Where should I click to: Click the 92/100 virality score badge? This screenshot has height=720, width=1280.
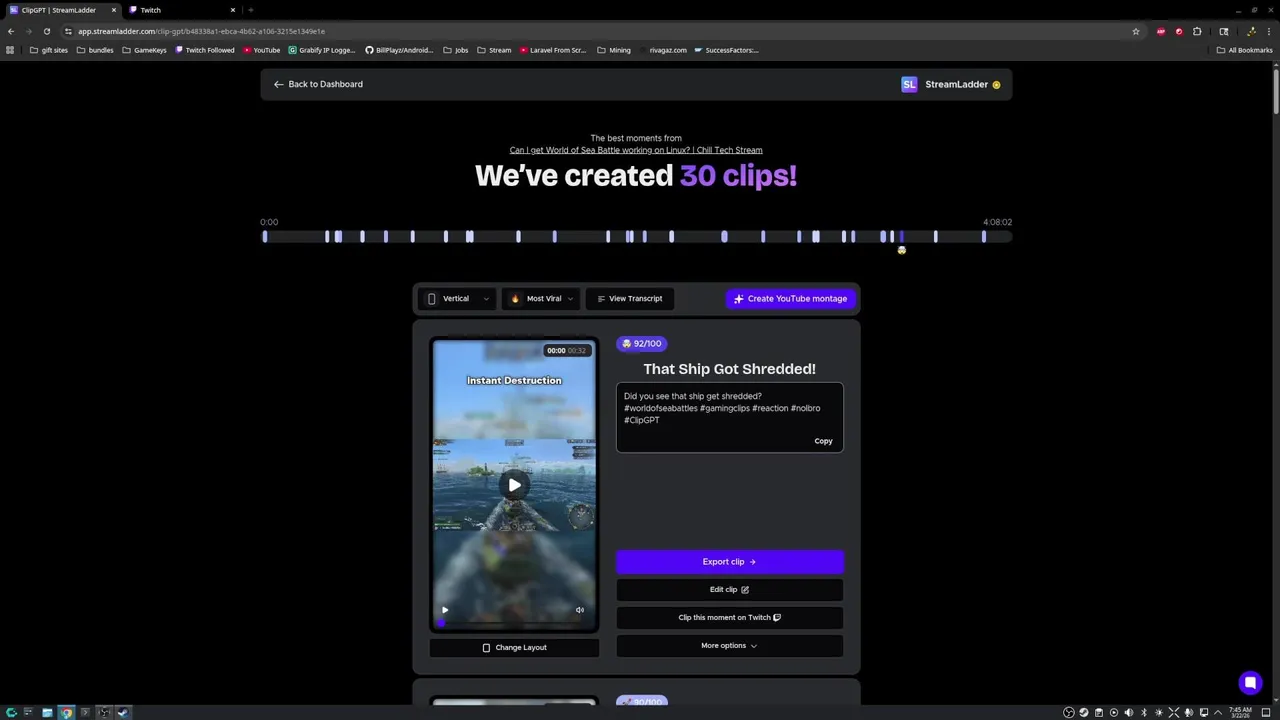(641, 343)
